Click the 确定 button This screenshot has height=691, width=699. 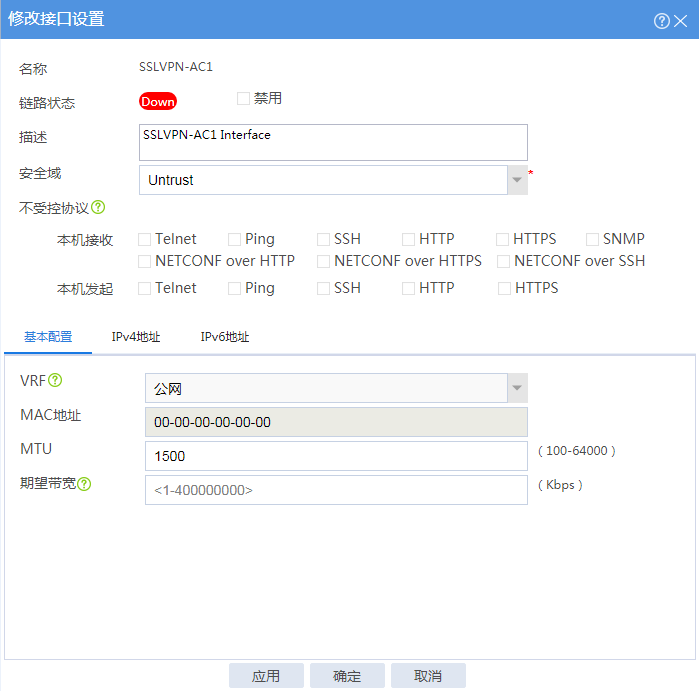point(347,676)
